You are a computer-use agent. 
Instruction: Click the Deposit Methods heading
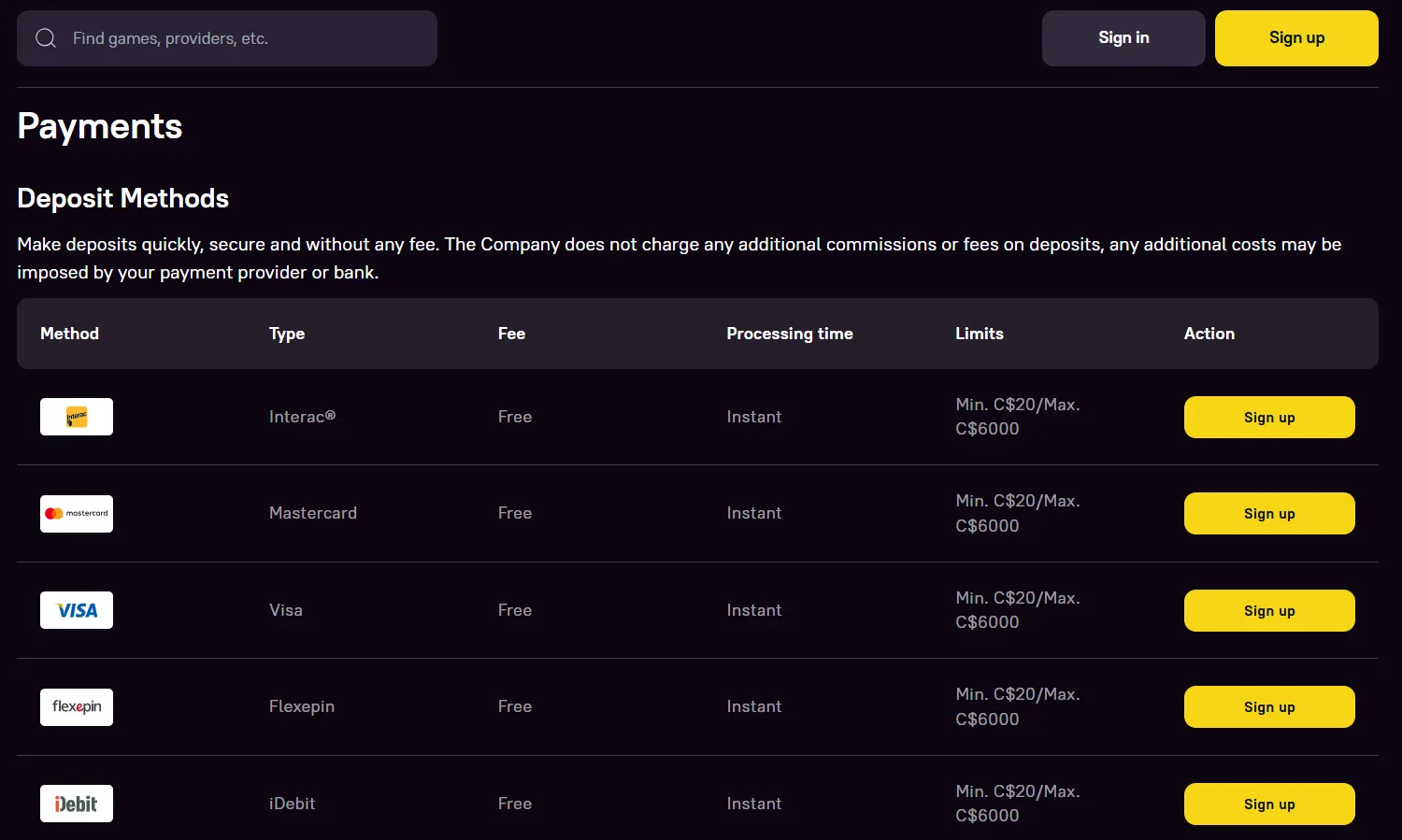point(123,198)
